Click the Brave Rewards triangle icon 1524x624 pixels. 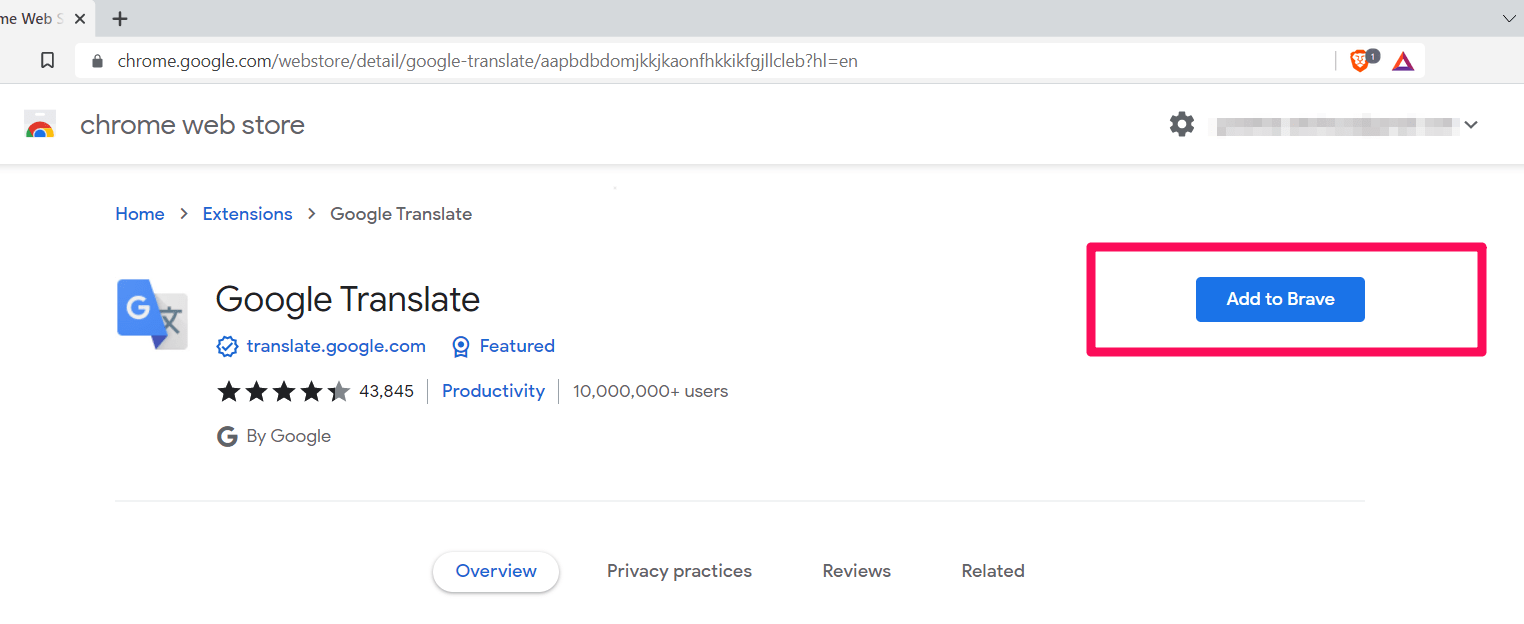coord(1403,60)
